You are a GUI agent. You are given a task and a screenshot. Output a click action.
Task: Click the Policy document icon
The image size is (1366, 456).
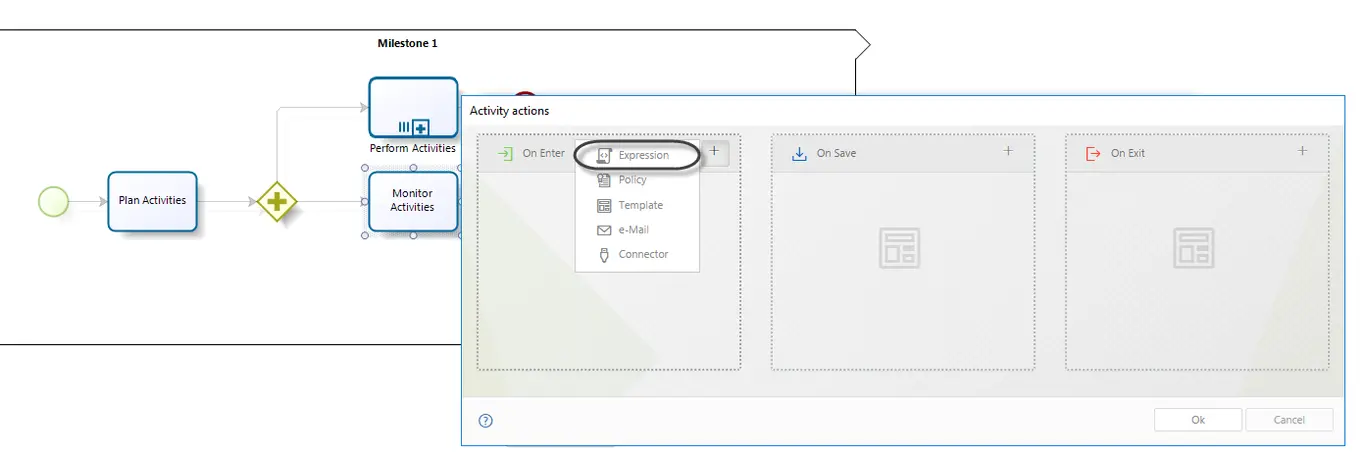point(604,180)
